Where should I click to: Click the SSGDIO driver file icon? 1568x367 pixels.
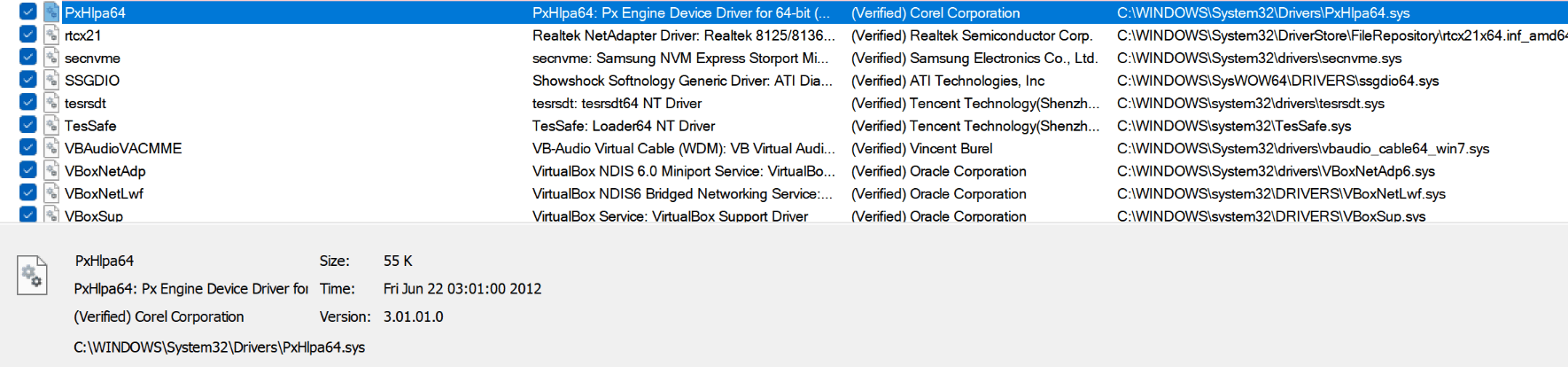(51, 81)
